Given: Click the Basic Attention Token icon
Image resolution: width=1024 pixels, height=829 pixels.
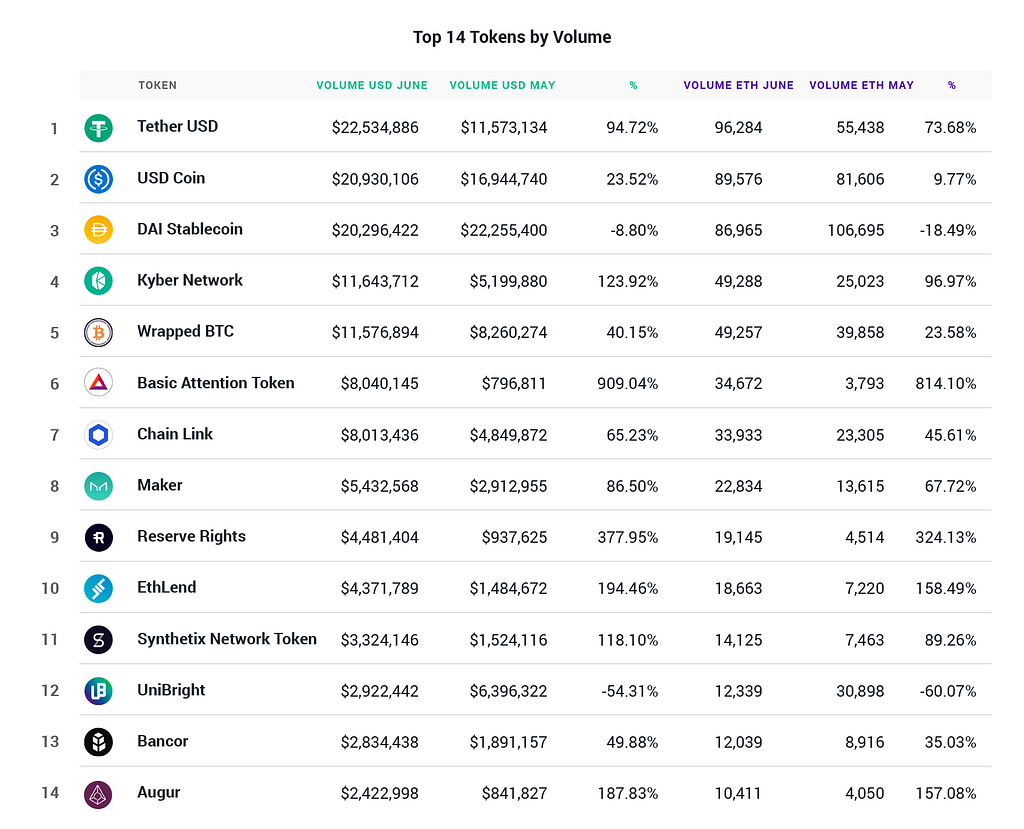Looking at the screenshot, I should [x=98, y=383].
